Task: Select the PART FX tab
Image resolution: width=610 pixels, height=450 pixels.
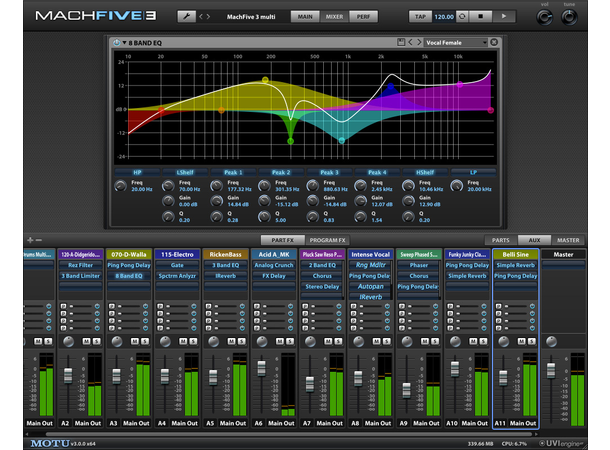Action: [x=283, y=240]
